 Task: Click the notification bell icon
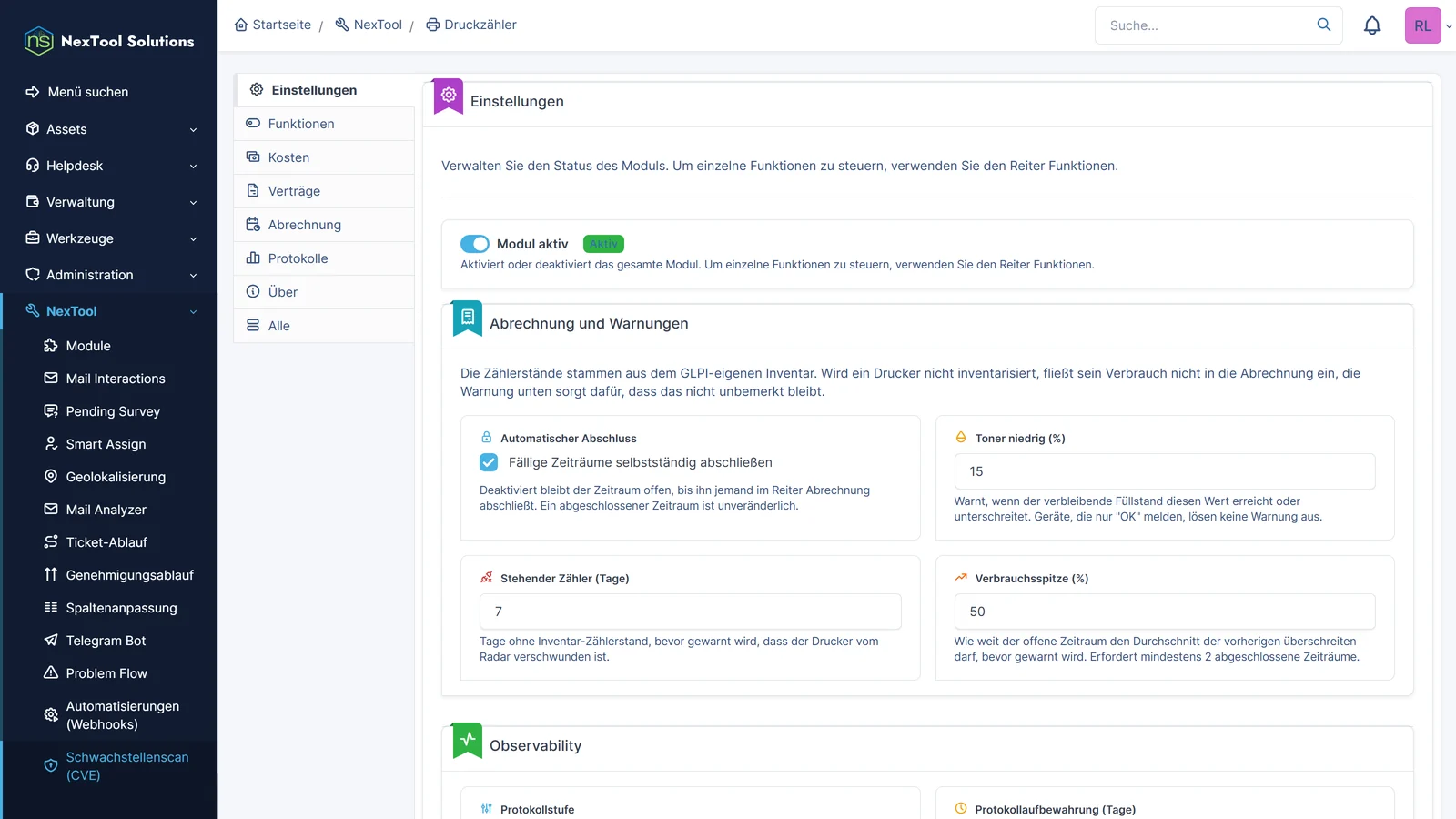[x=1372, y=25]
